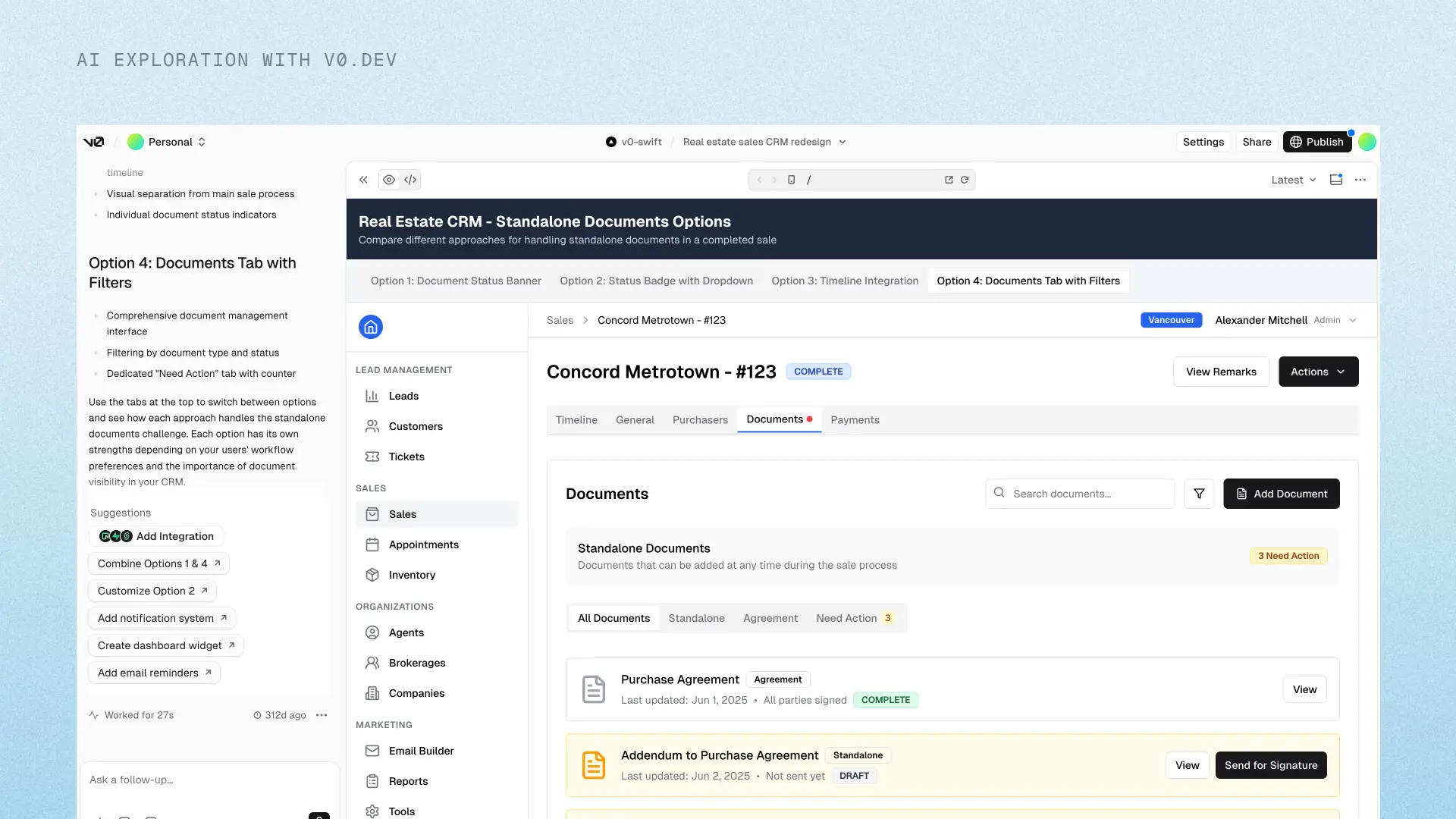Switch to Option 2: Status Badge tab
The height and width of the screenshot is (819, 1456).
pos(656,281)
